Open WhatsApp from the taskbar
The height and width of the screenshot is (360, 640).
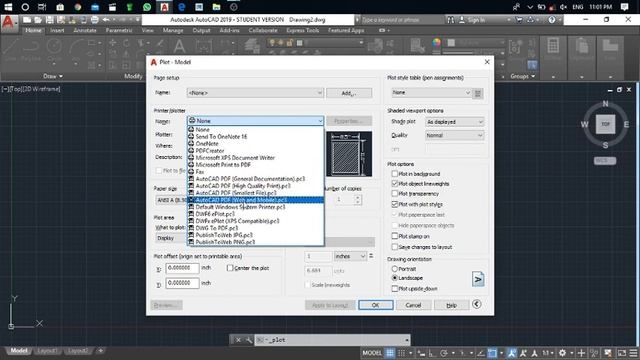point(147,7)
